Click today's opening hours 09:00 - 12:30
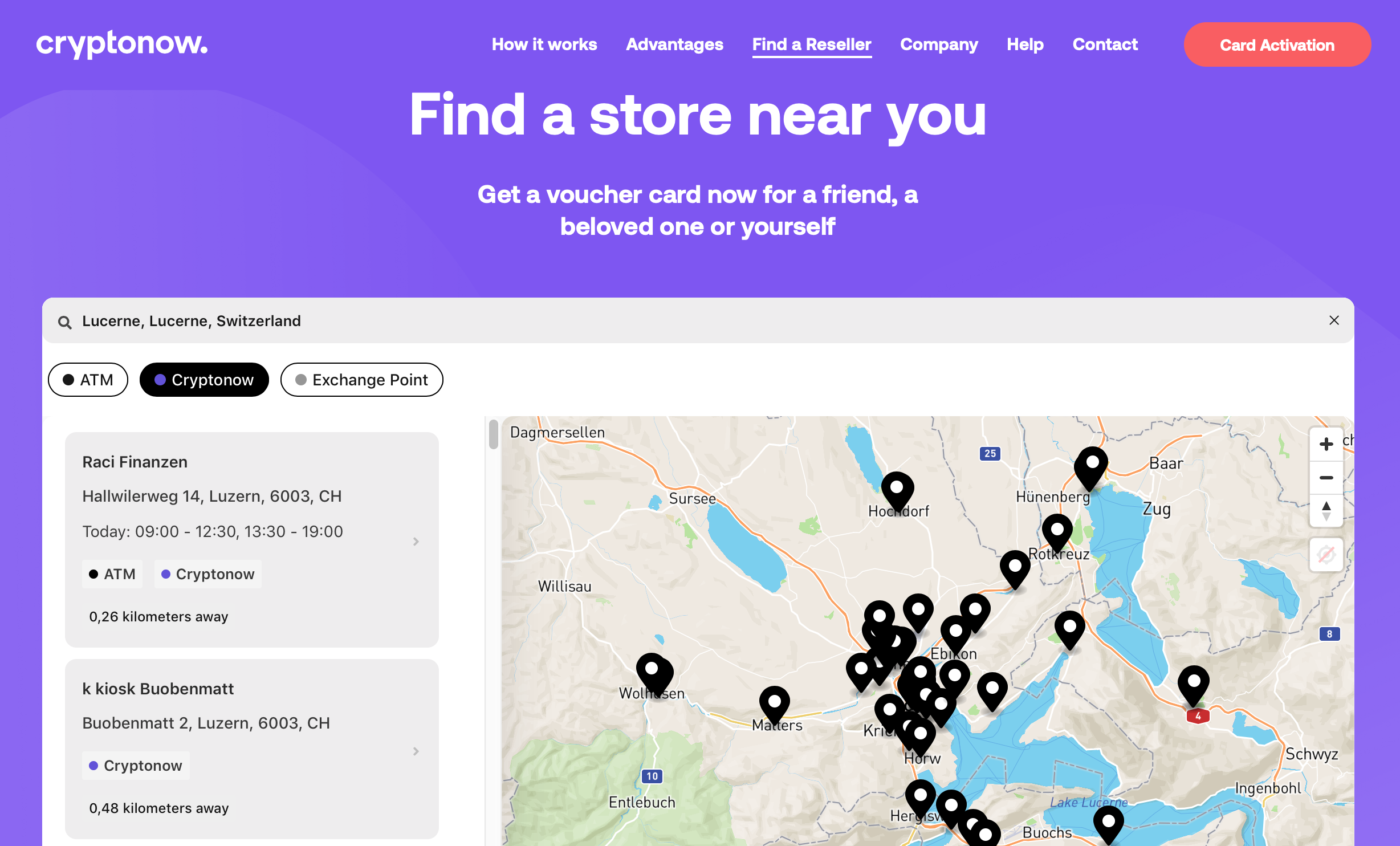This screenshot has height=846, width=1400. tap(213, 531)
